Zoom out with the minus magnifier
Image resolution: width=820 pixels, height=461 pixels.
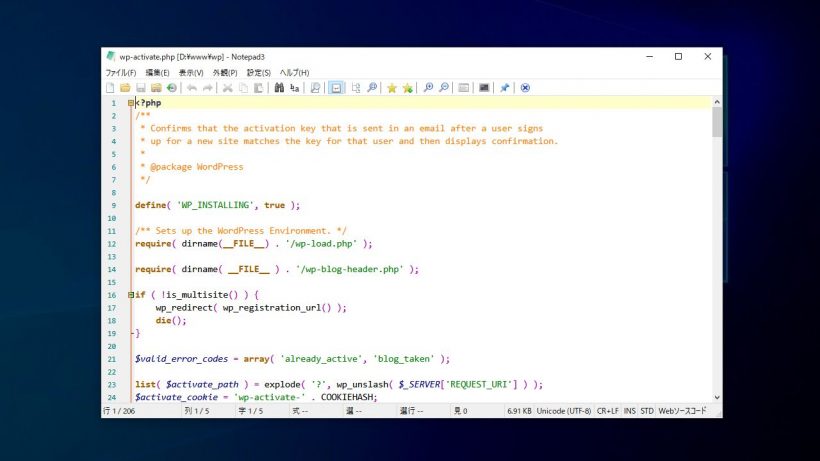click(x=443, y=88)
